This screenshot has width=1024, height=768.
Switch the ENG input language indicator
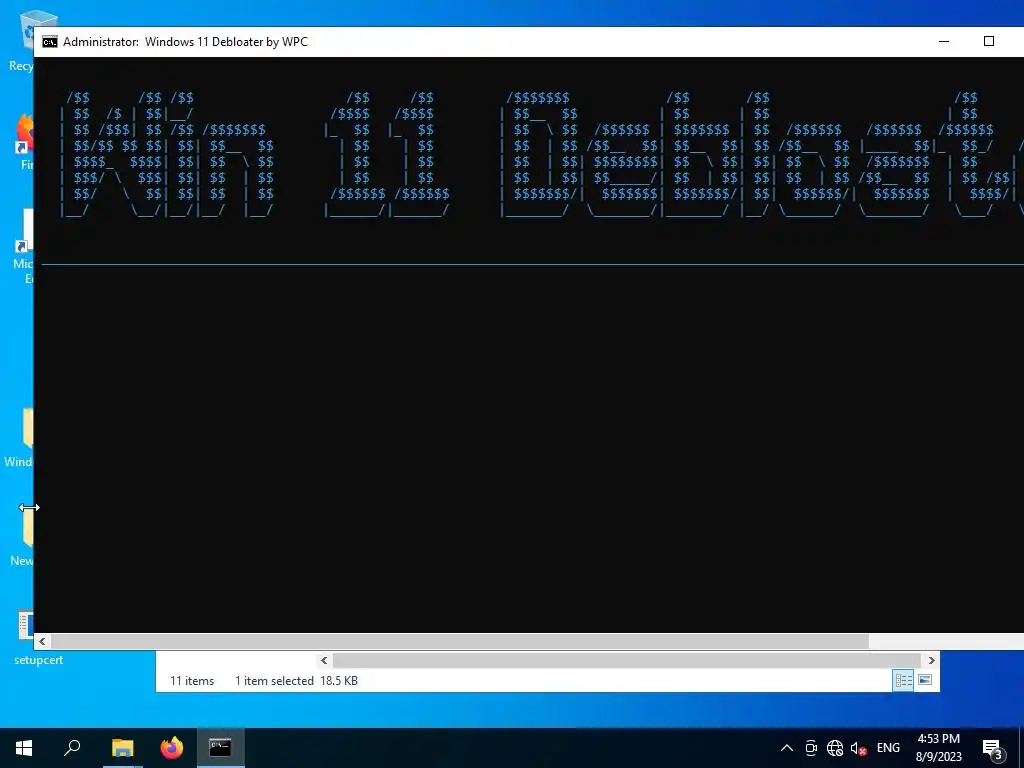click(x=888, y=748)
